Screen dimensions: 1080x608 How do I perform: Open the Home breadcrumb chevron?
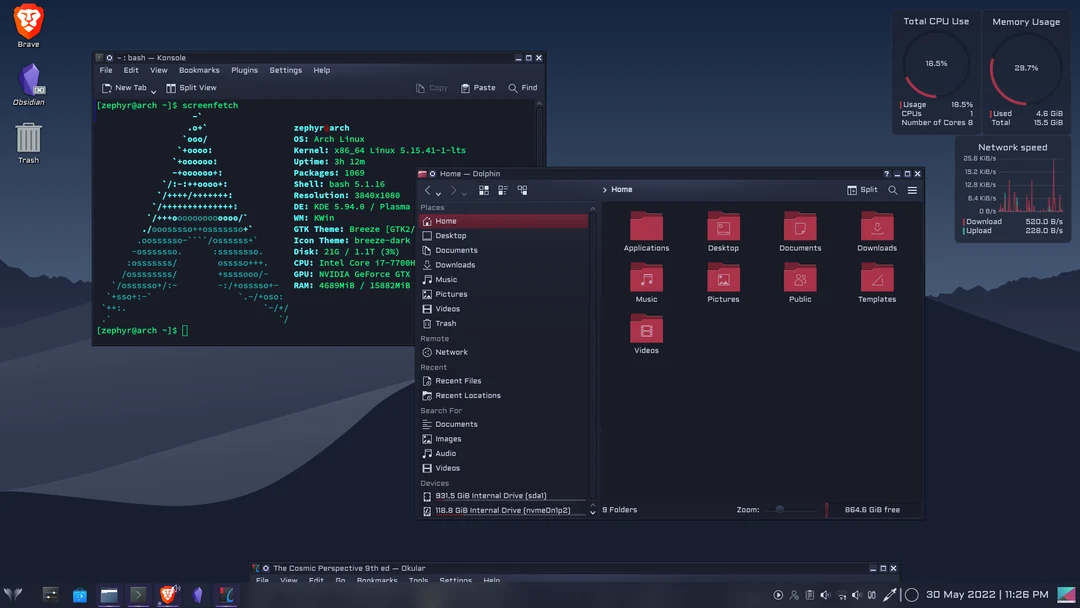(605, 189)
